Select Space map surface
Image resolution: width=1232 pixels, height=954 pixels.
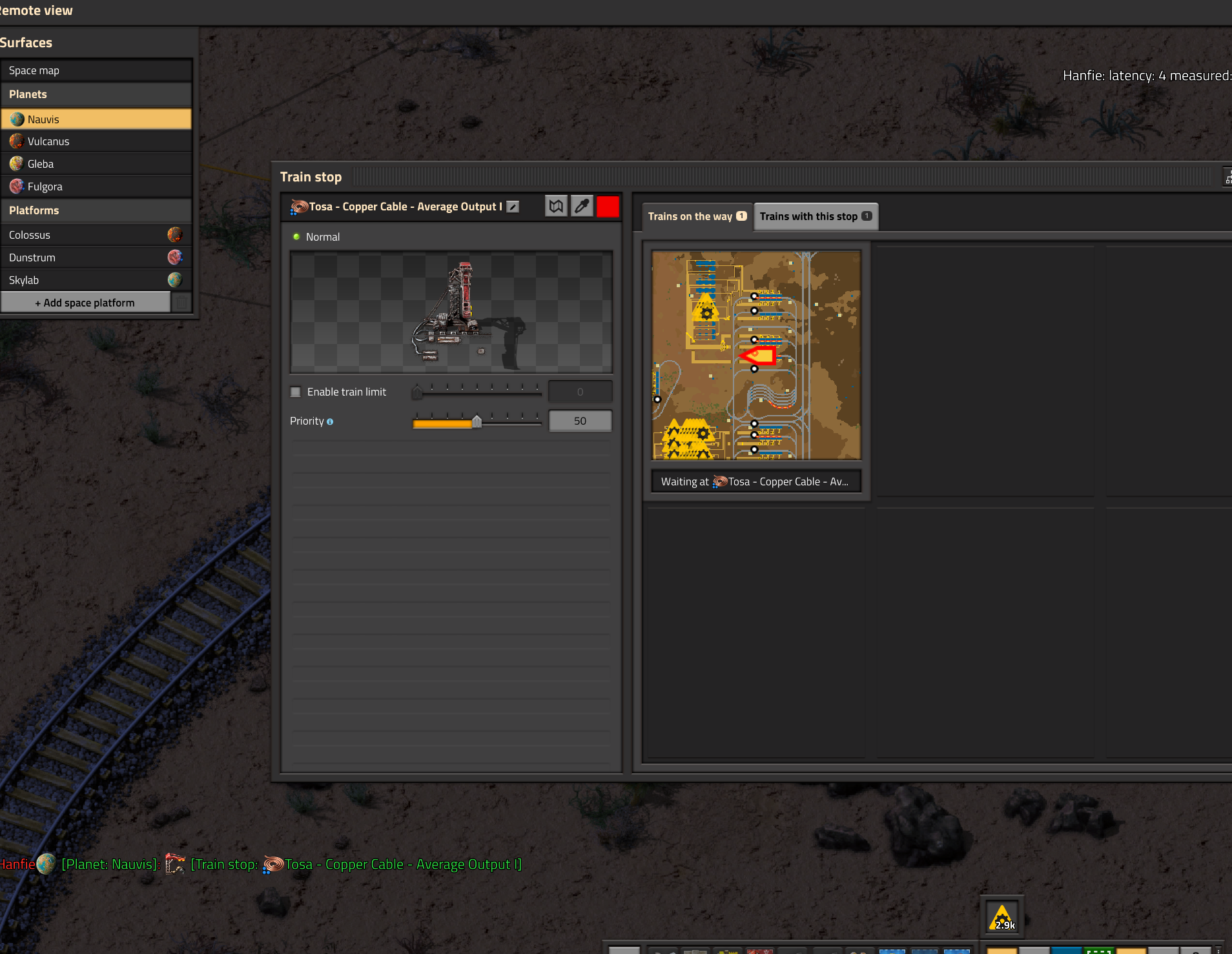(x=96, y=70)
